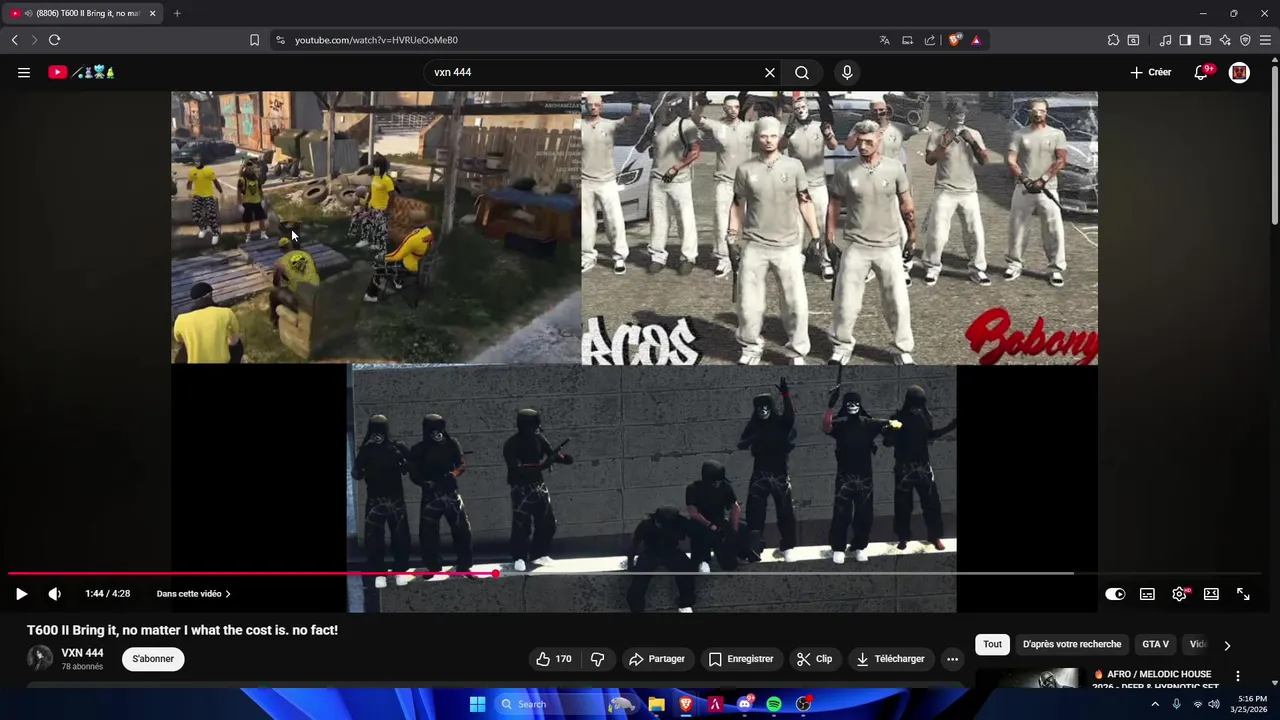Open Spotify from the taskbar
Viewport: 1280px width, 720px height.
click(x=774, y=704)
